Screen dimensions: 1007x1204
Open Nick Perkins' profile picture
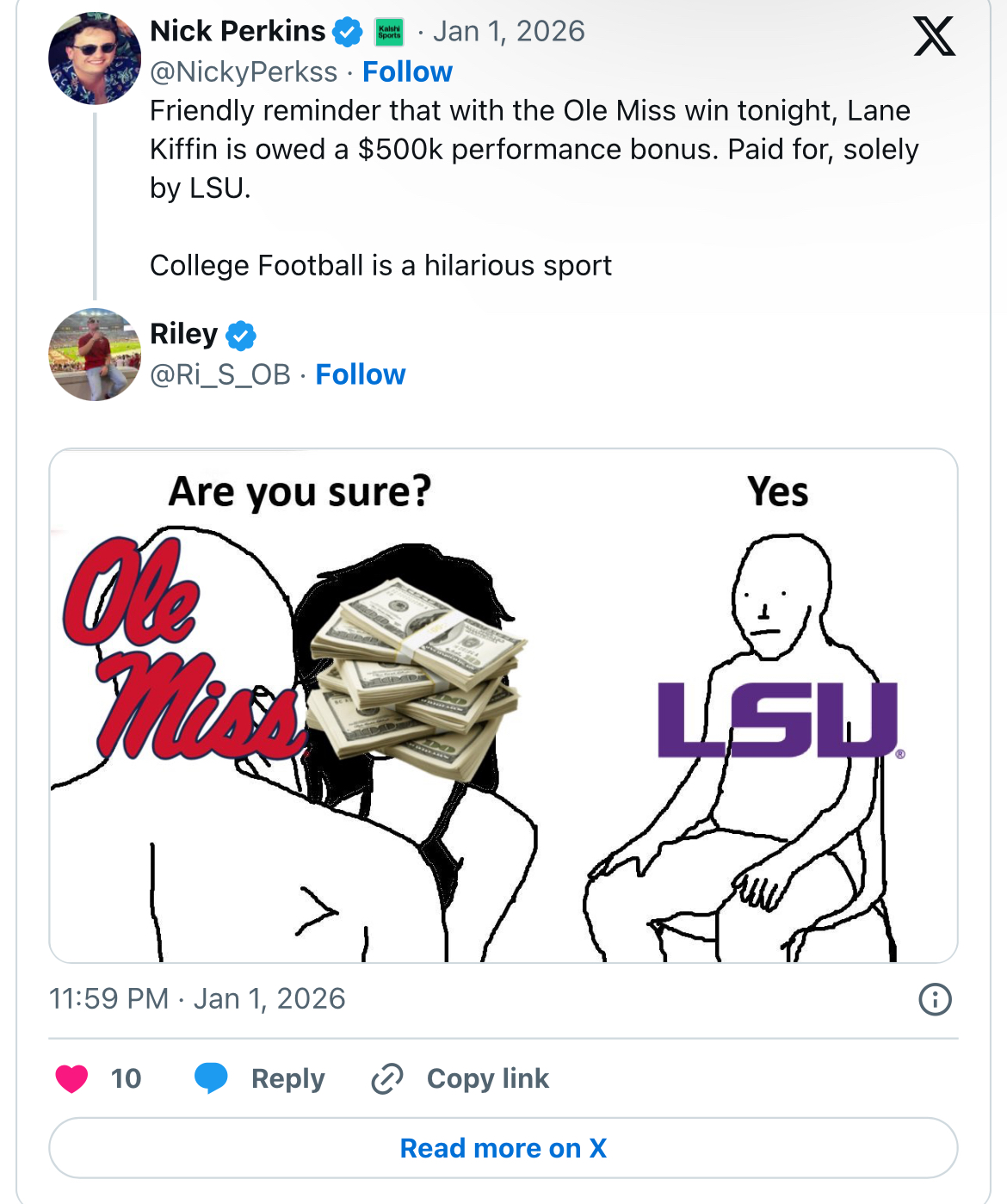point(95,59)
